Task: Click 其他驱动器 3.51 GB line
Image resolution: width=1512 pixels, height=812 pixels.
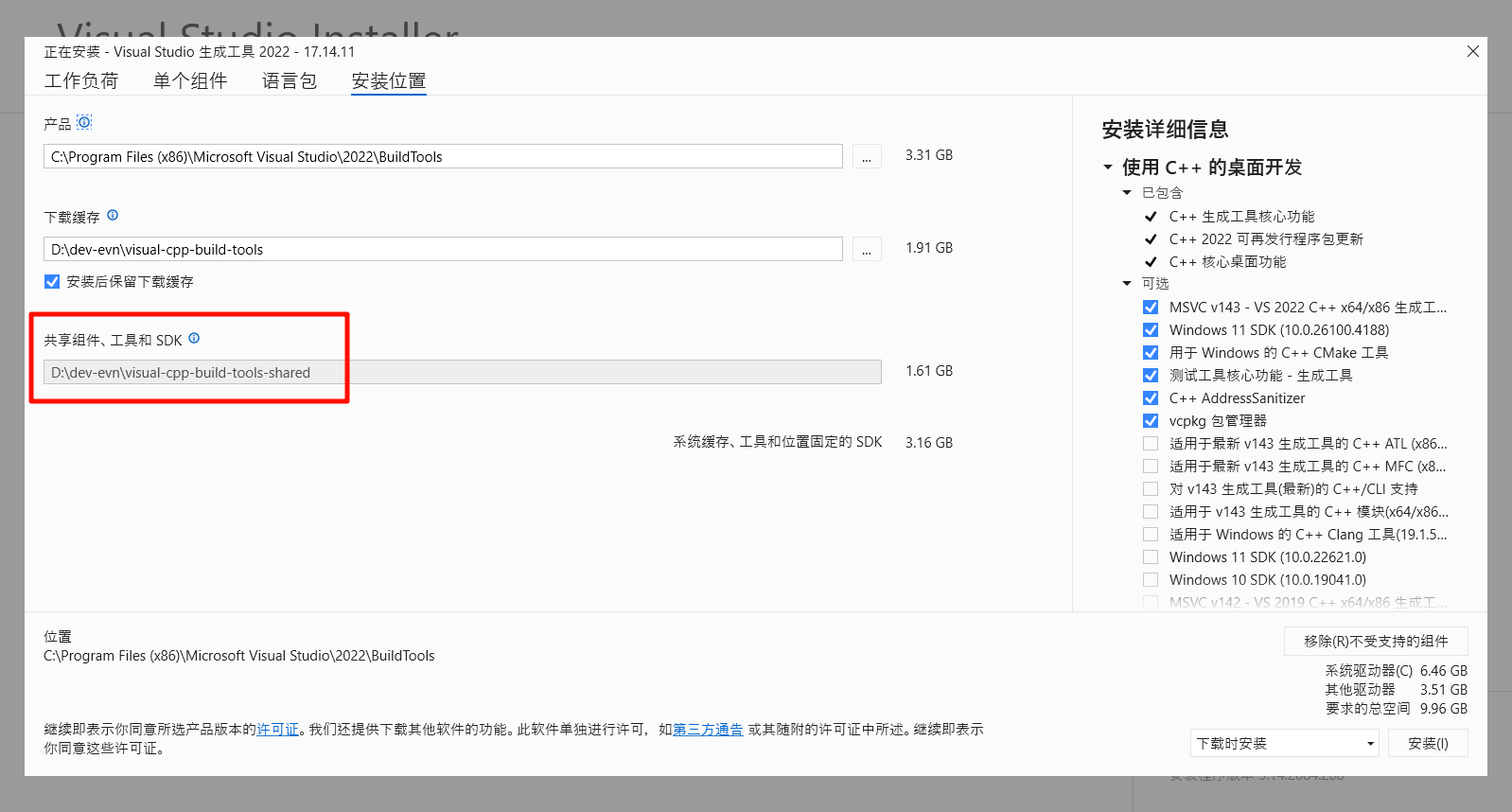Action: coord(1397,689)
